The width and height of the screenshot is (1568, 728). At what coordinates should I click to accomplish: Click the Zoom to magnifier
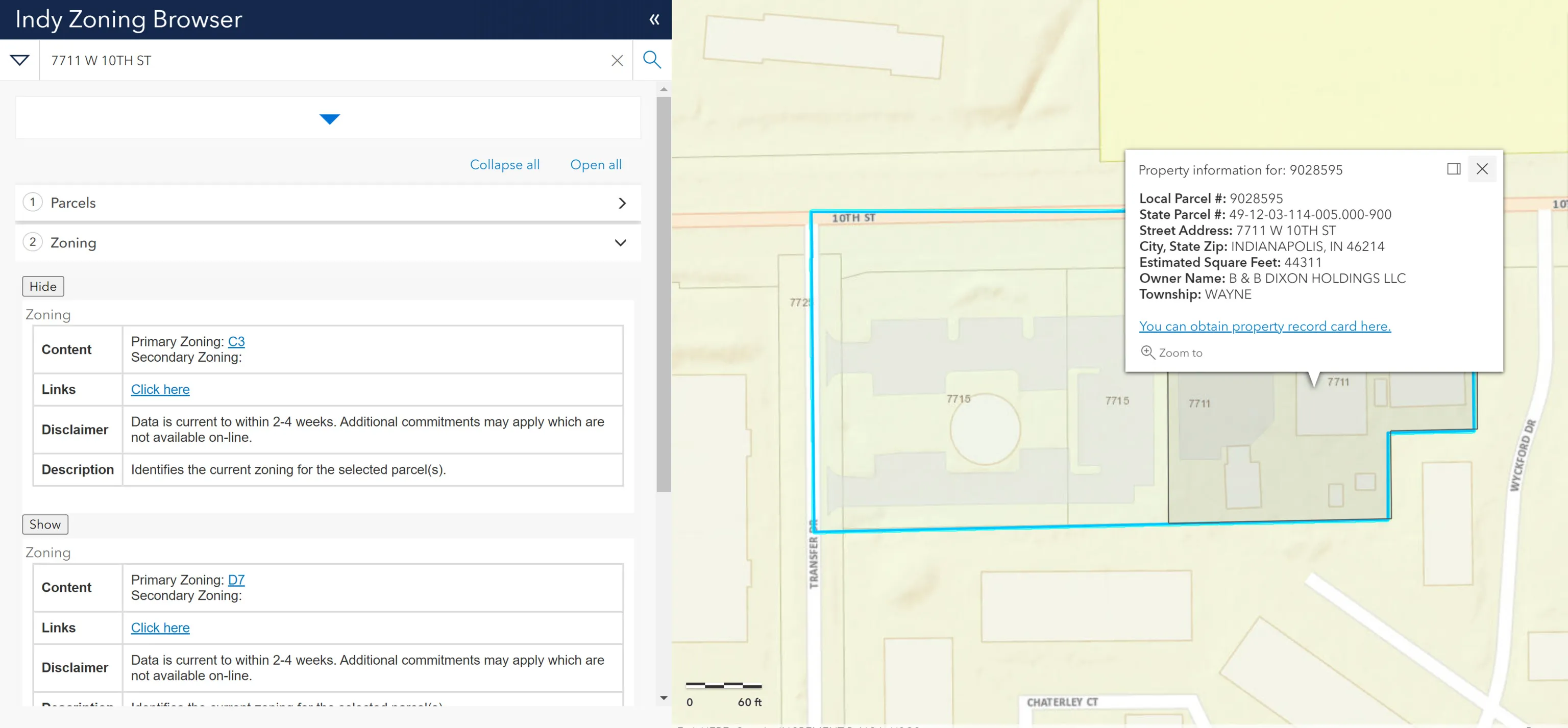coord(1147,353)
